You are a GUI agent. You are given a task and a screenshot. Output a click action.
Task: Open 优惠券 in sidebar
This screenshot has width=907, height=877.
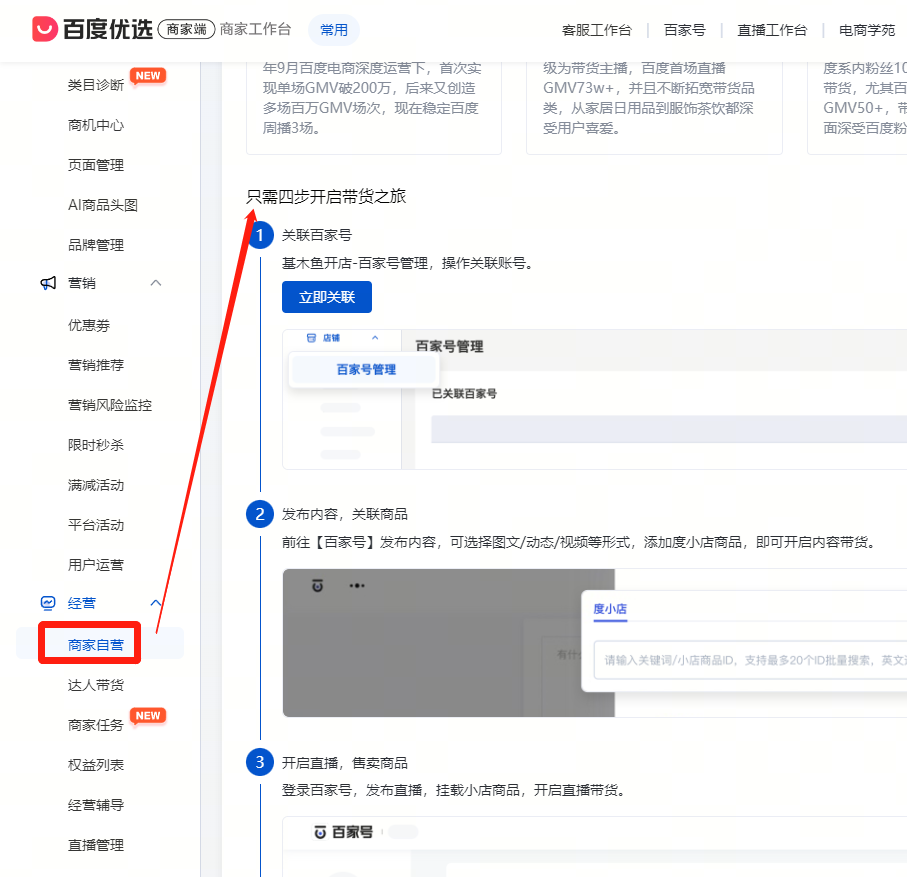click(x=89, y=325)
